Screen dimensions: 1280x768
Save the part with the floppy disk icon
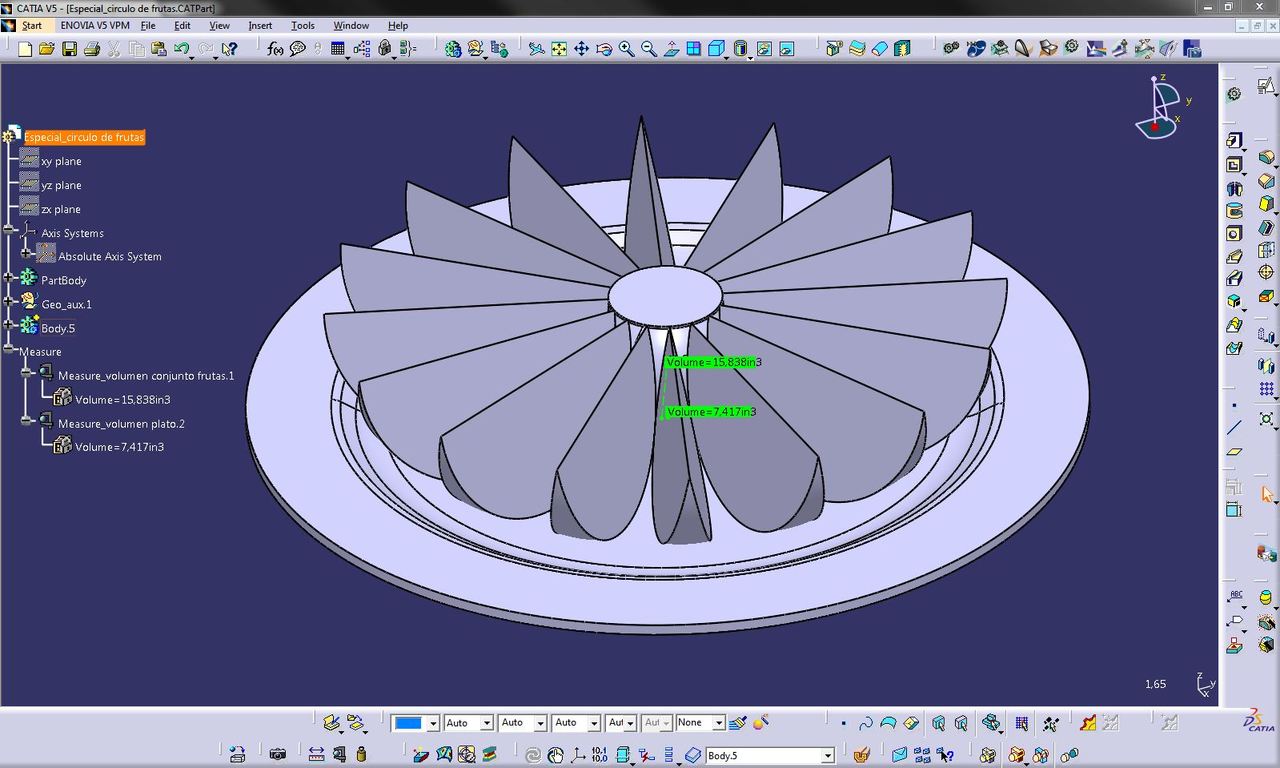(69, 48)
